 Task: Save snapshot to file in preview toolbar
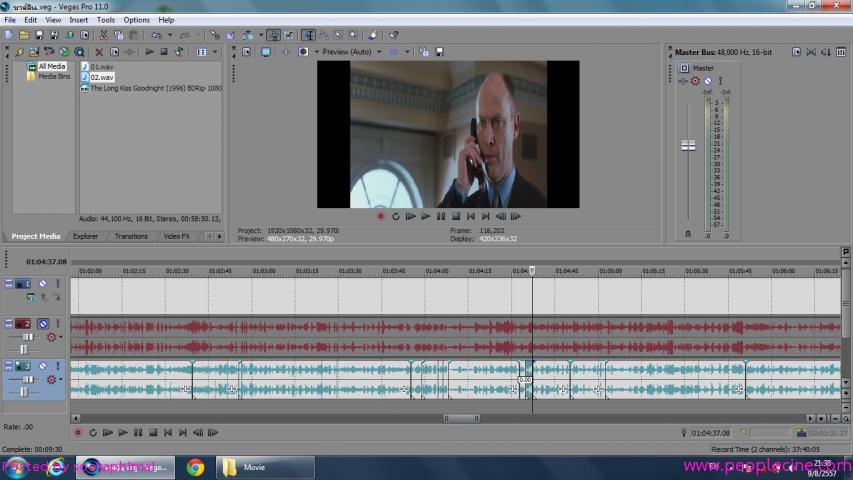440,52
